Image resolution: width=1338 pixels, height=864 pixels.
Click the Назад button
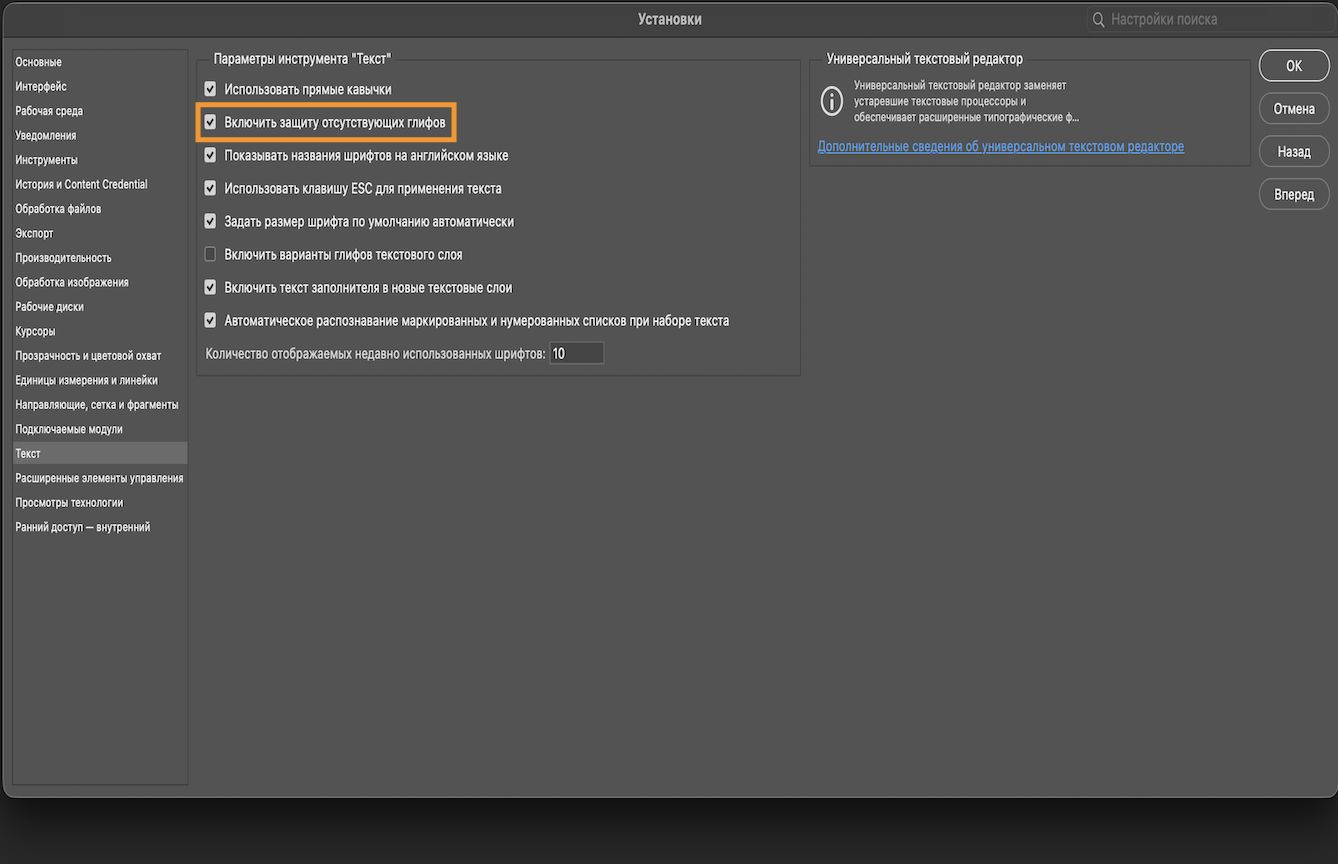[x=1293, y=151]
